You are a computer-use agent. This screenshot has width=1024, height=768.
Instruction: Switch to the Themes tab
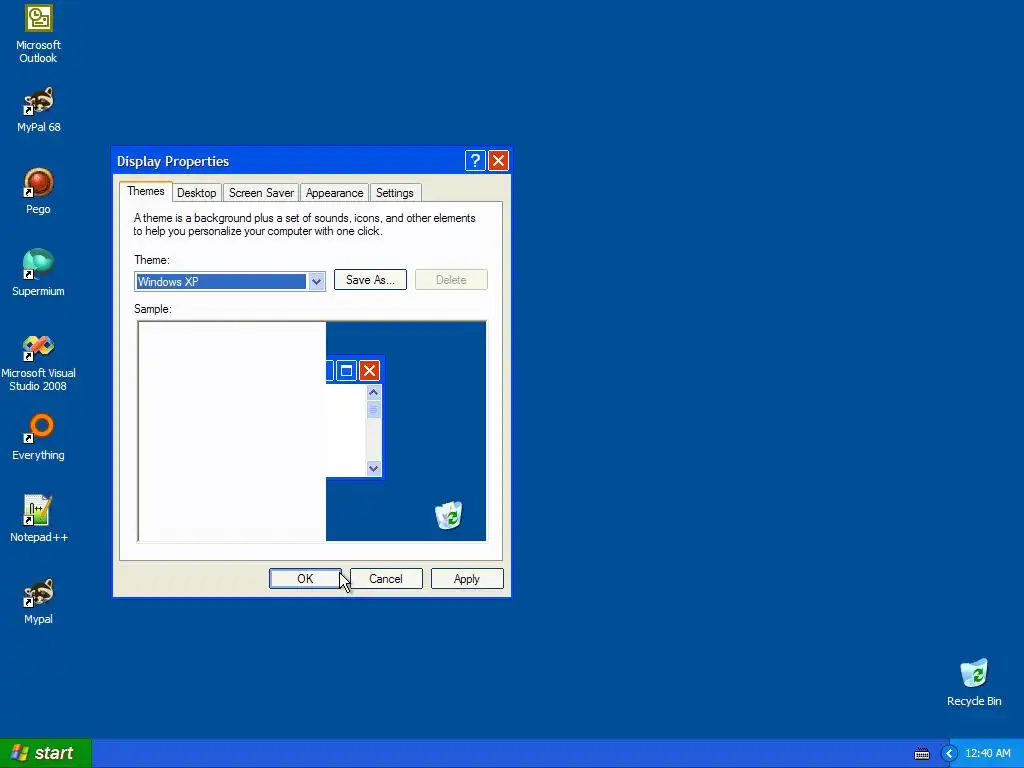(x=146, y=191)
